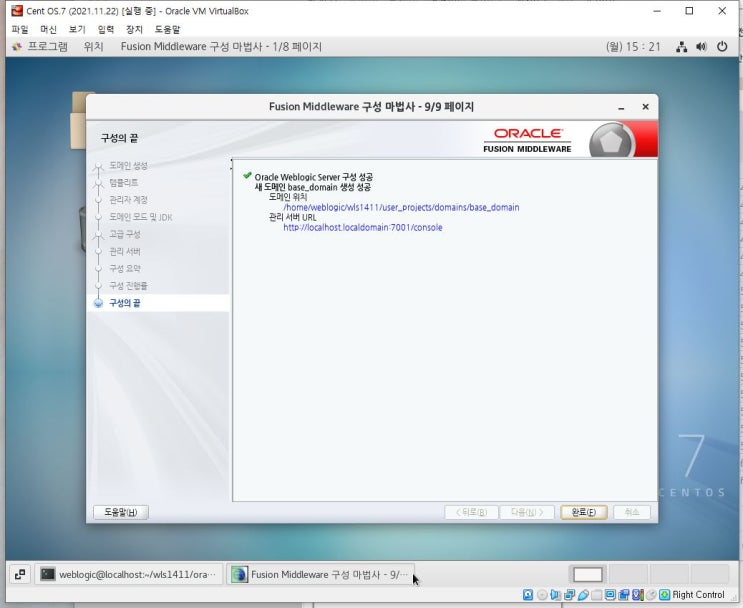Click the top bar Fusion Middleware window title
This screenshot has width=743, height=608.
tap(221, 46)
